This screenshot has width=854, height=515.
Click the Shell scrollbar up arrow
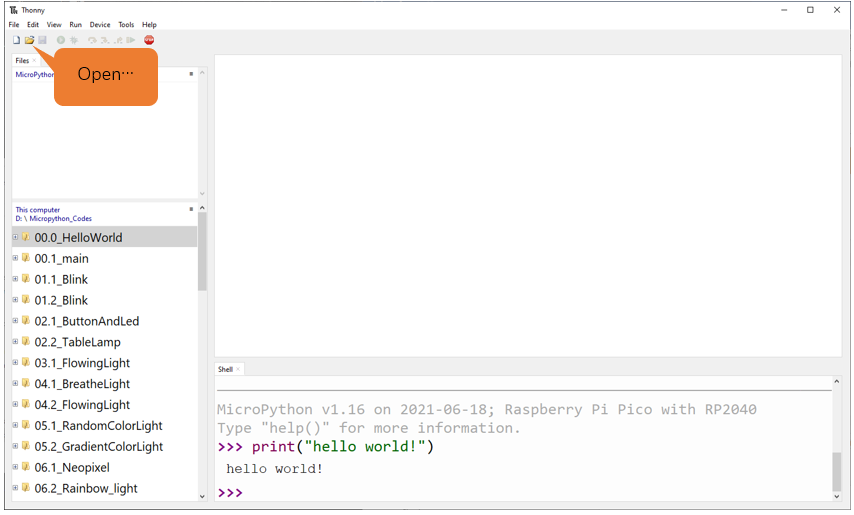tap(837, 382)
